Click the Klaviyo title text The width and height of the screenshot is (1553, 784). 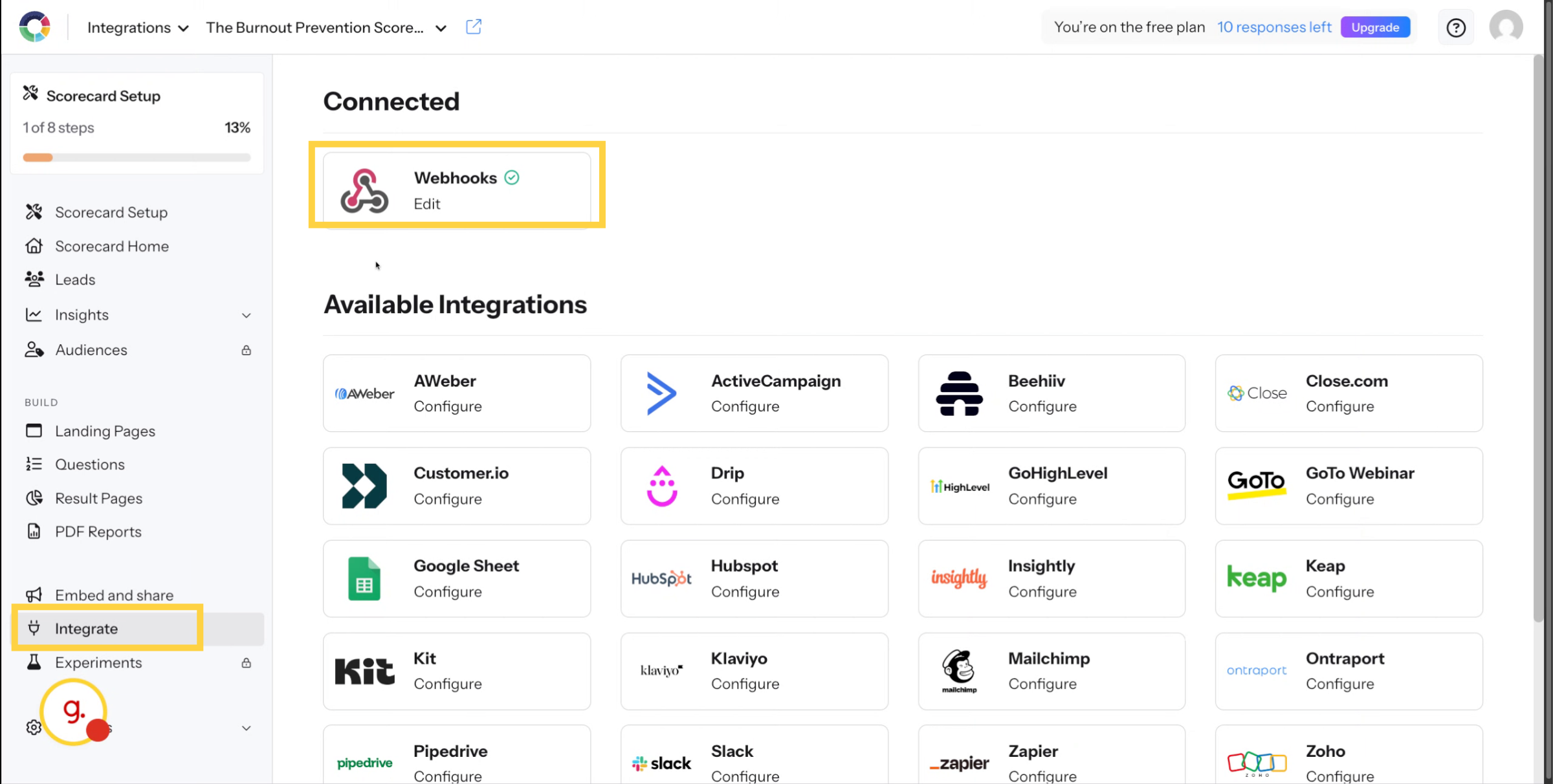click(x=739, y=659)
